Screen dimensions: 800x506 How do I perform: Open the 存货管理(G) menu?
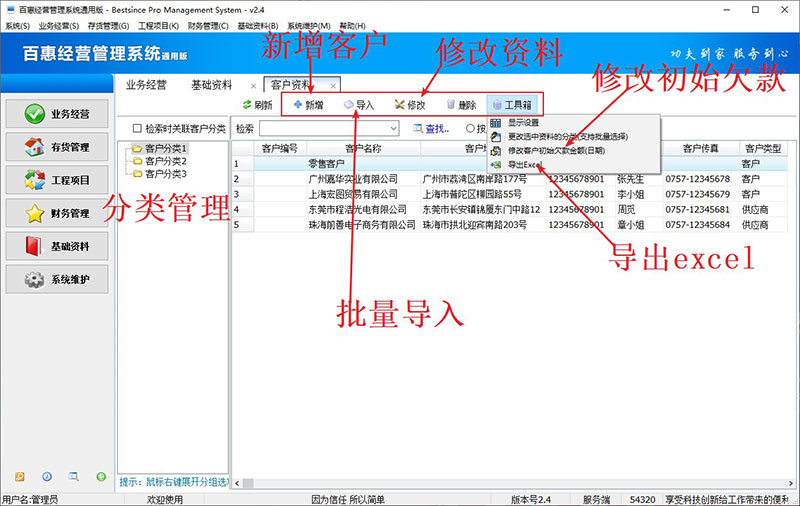tap(108, 26)
